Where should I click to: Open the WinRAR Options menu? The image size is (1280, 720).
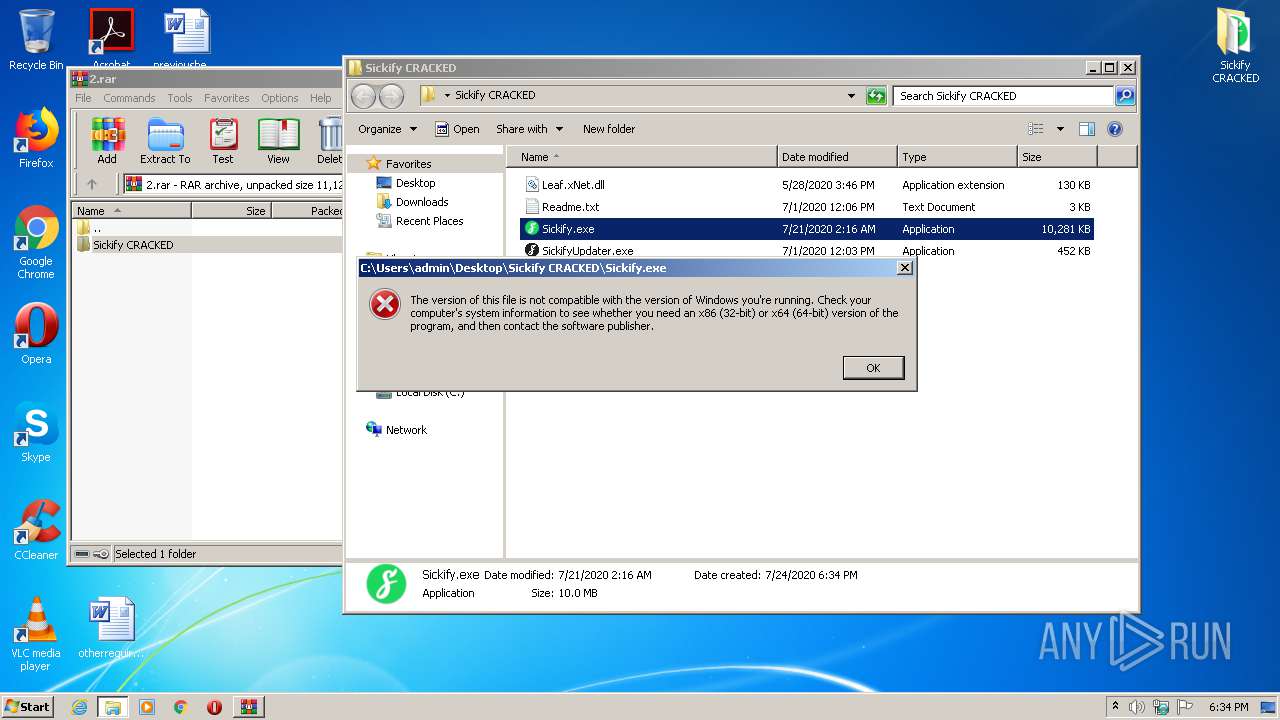280,98
